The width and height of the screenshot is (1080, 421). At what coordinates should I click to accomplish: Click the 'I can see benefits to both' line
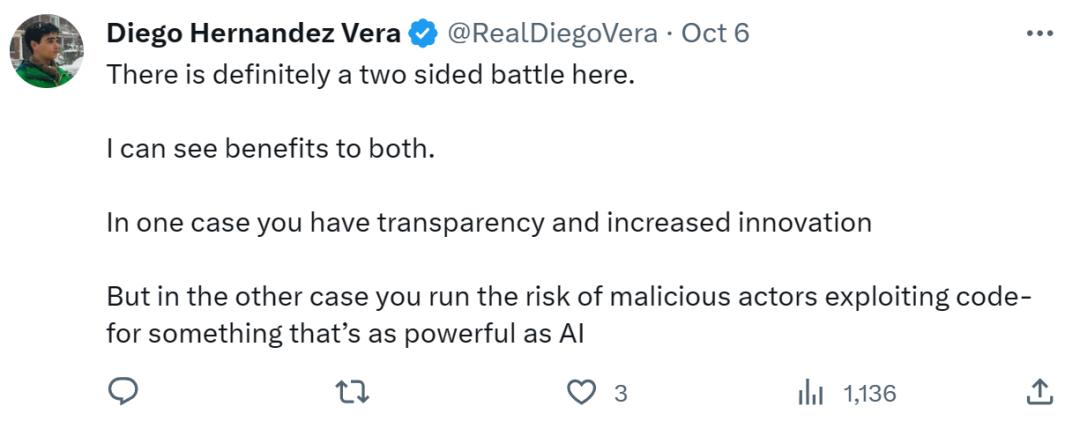click(272, 149)
